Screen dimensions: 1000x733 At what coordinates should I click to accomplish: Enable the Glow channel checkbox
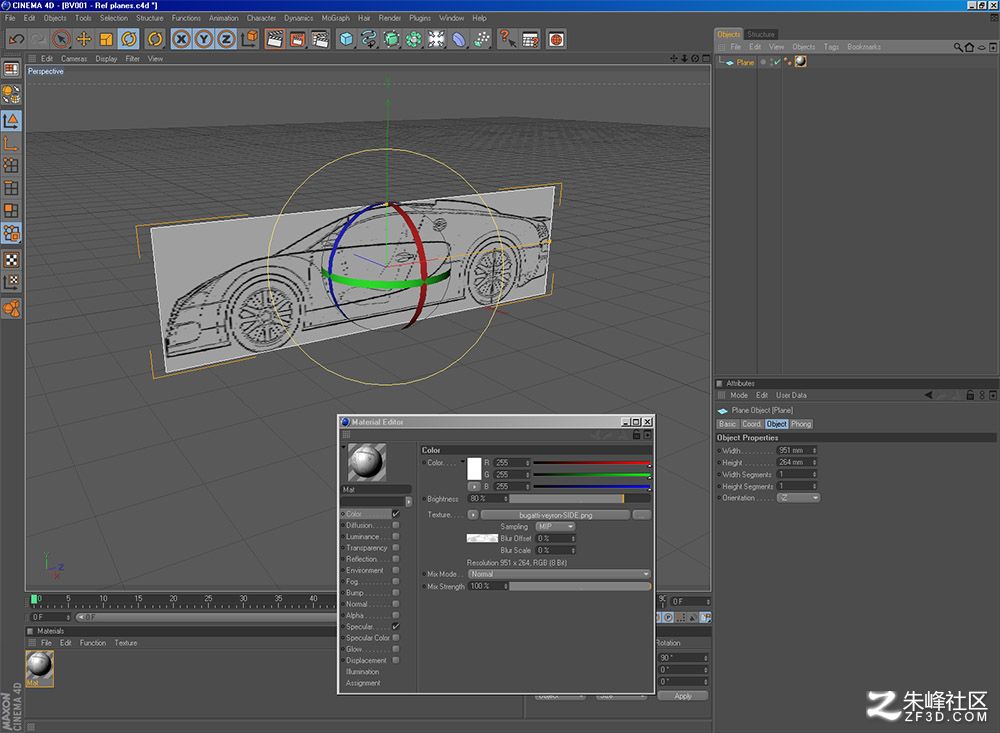click(x=396, y=649)
